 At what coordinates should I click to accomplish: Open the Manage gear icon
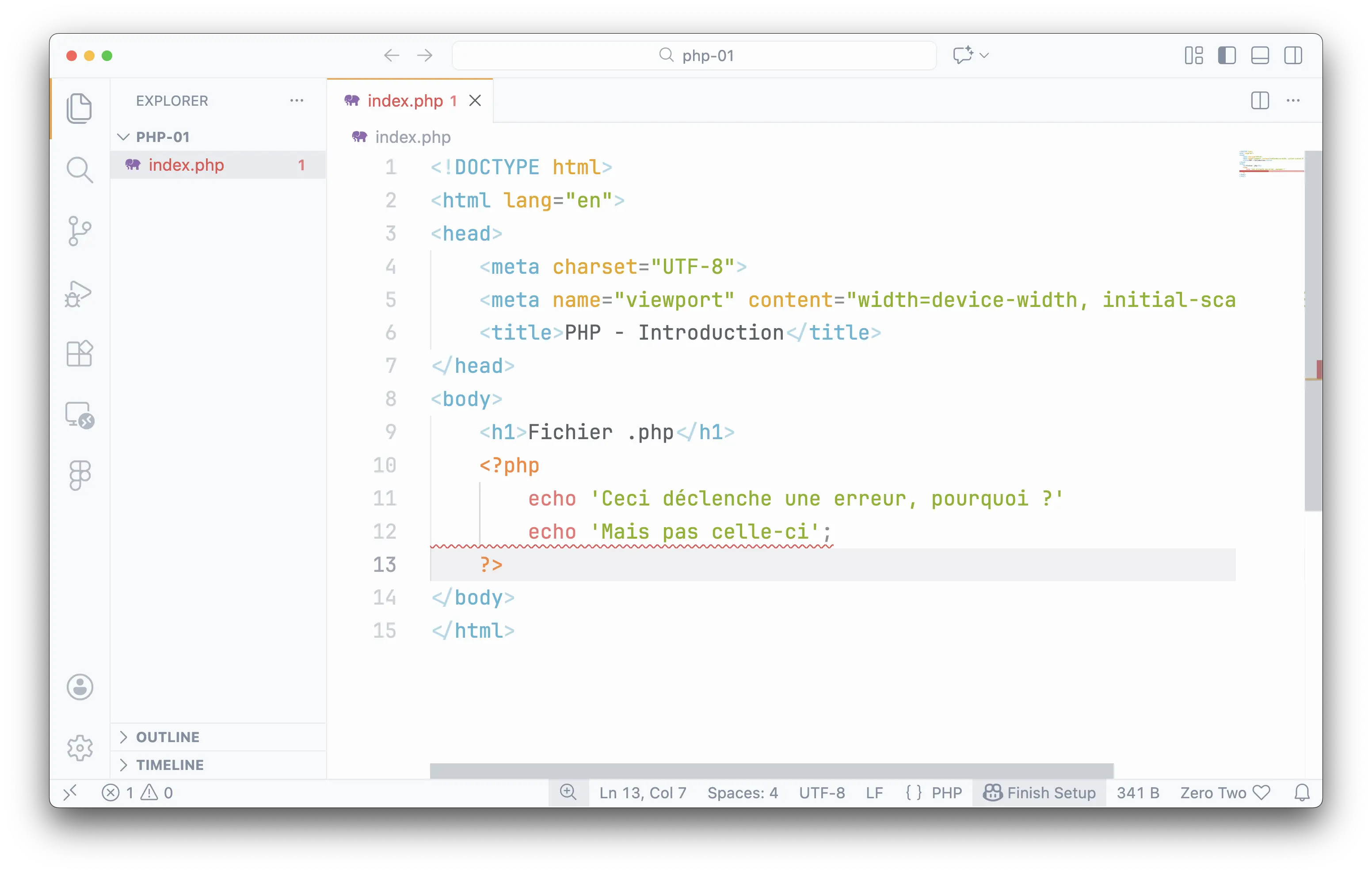80,747
